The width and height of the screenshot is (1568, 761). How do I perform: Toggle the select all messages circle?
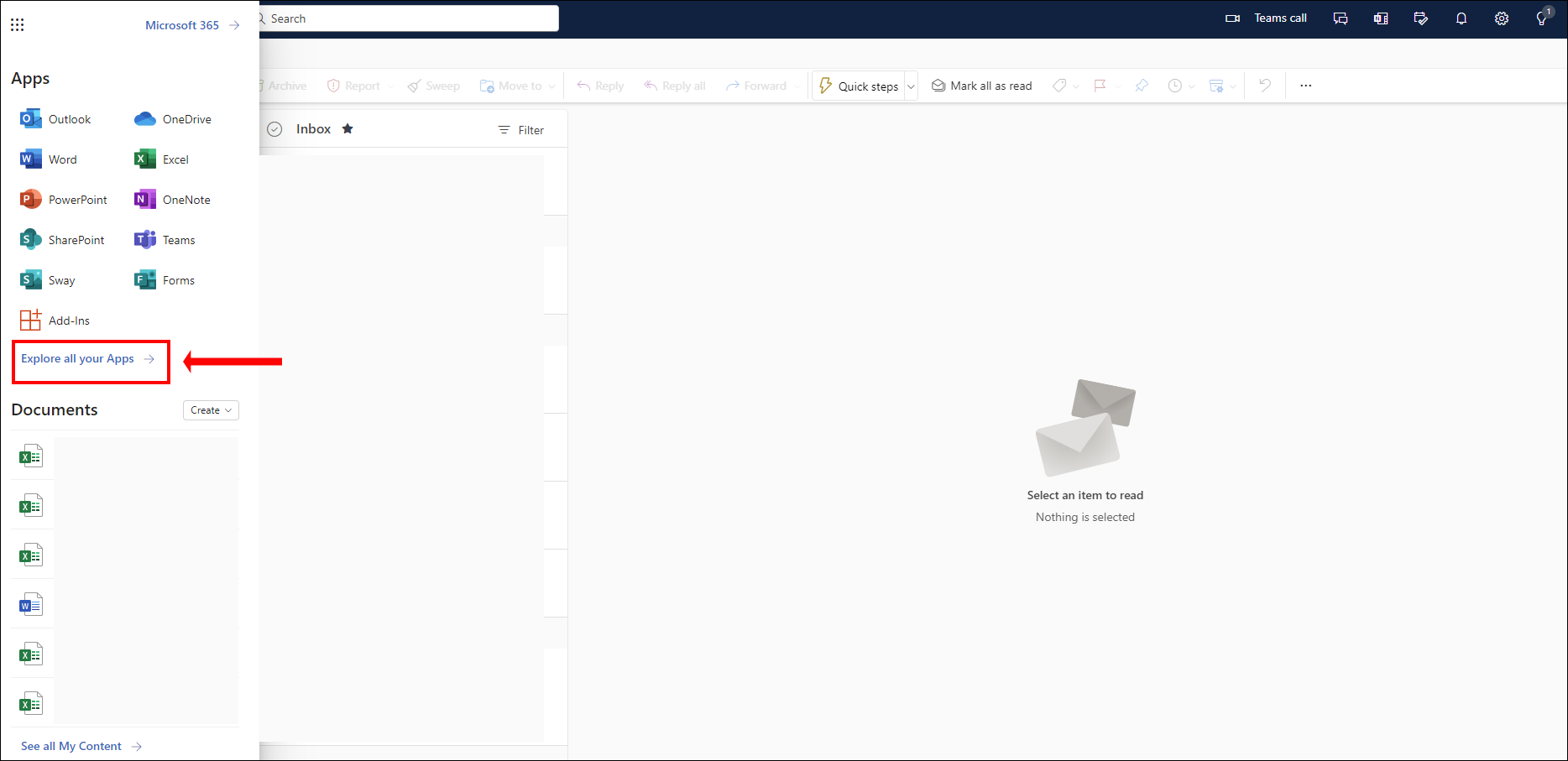point(274,129)
